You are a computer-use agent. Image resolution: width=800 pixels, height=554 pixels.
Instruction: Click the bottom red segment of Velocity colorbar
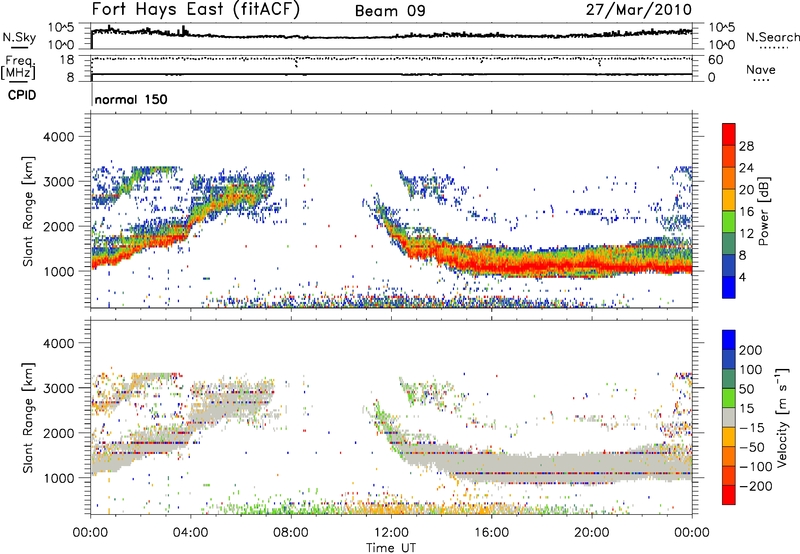click(729, 495)
